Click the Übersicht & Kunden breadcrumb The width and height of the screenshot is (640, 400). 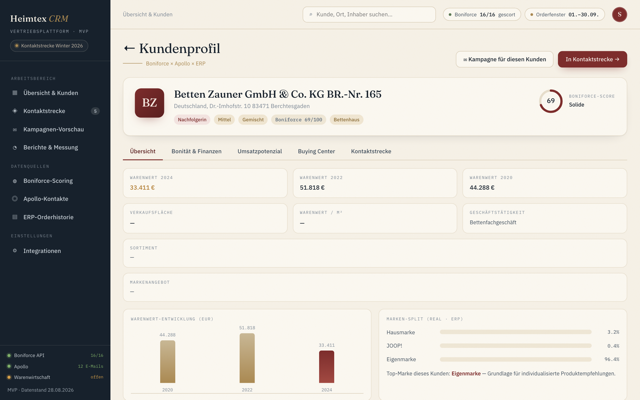[148, 14]
